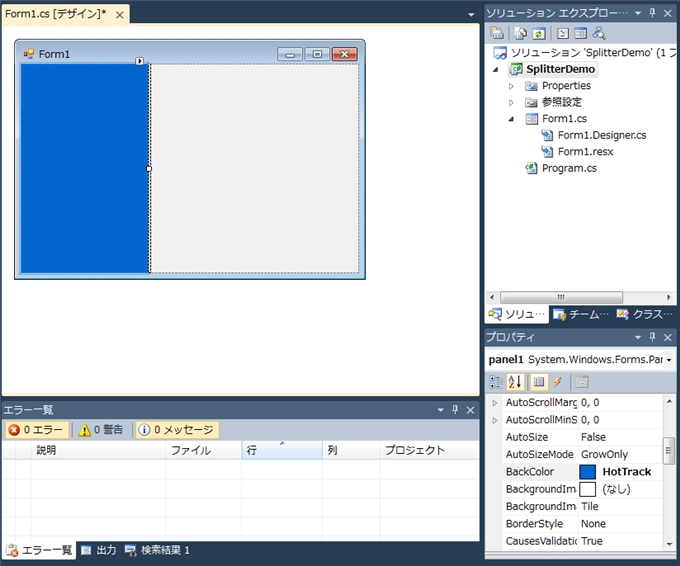Select the gray right area of Form1
Viewport: 680px width, 566px height.
[x=255, y=168]
